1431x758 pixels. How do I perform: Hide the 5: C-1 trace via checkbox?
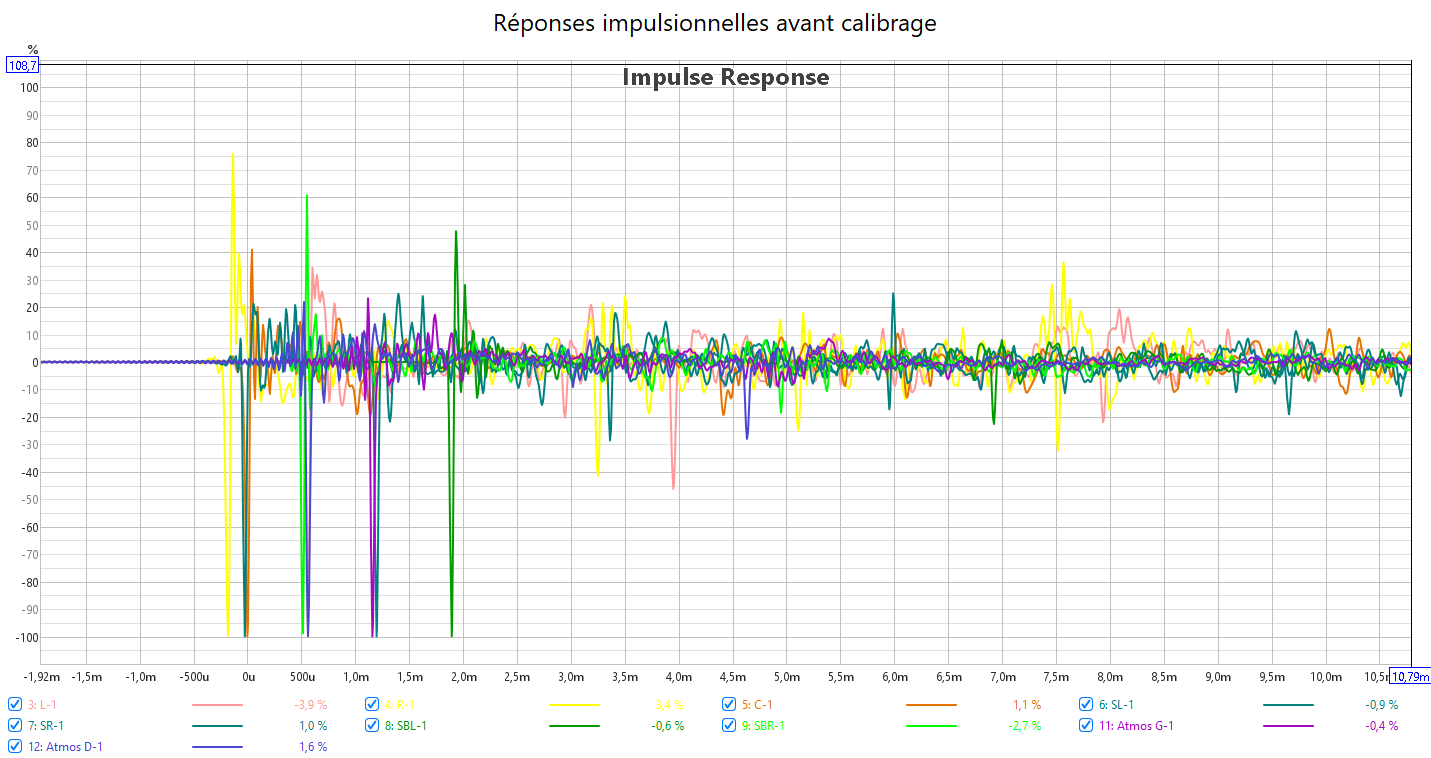coord(729,704)
